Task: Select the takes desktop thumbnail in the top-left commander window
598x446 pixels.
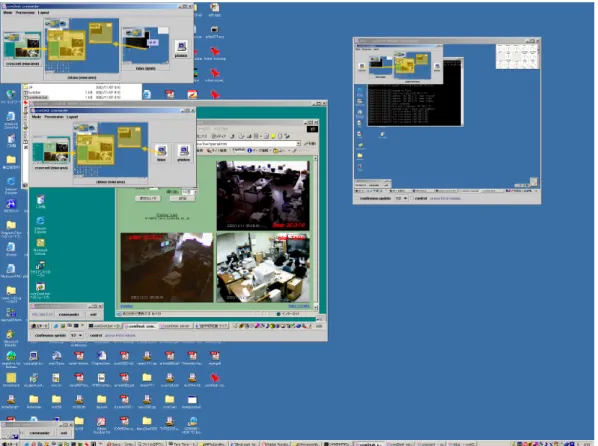Action: 145,48
